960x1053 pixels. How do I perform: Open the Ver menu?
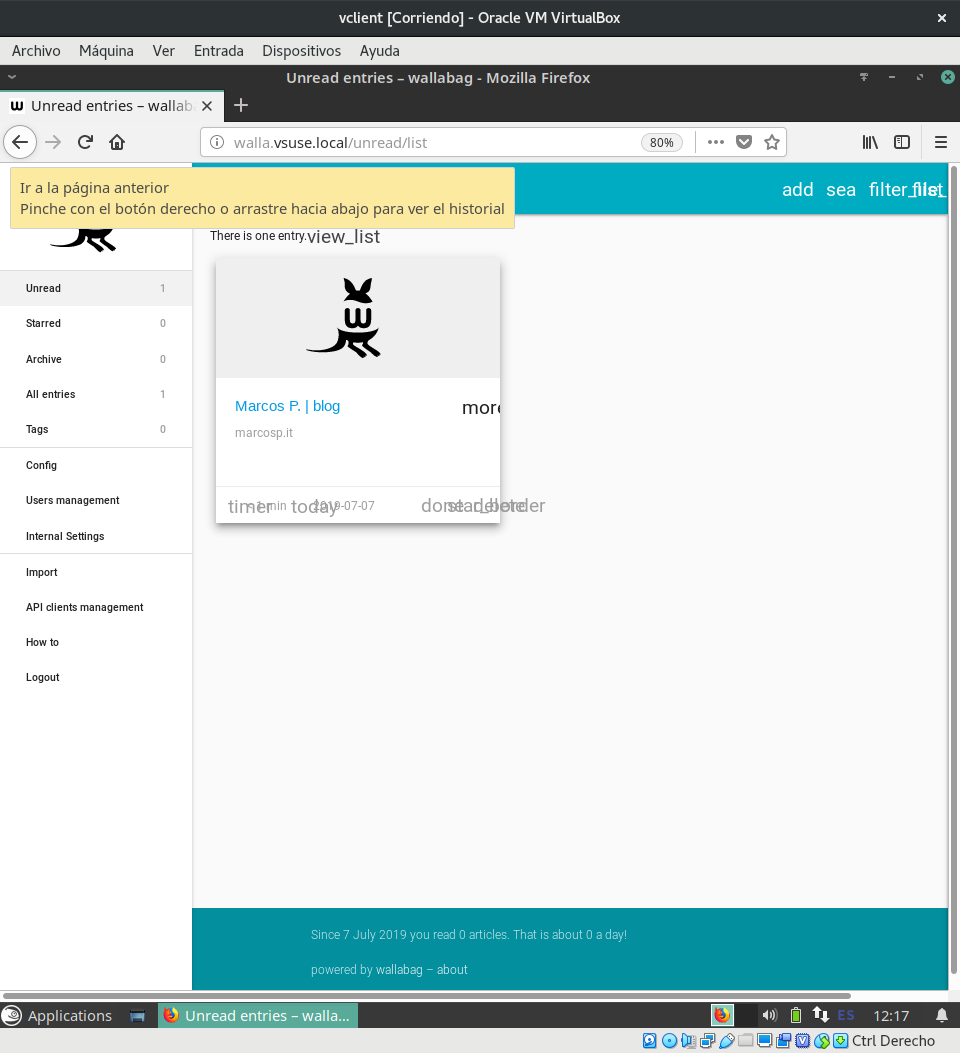coord(163,51)
